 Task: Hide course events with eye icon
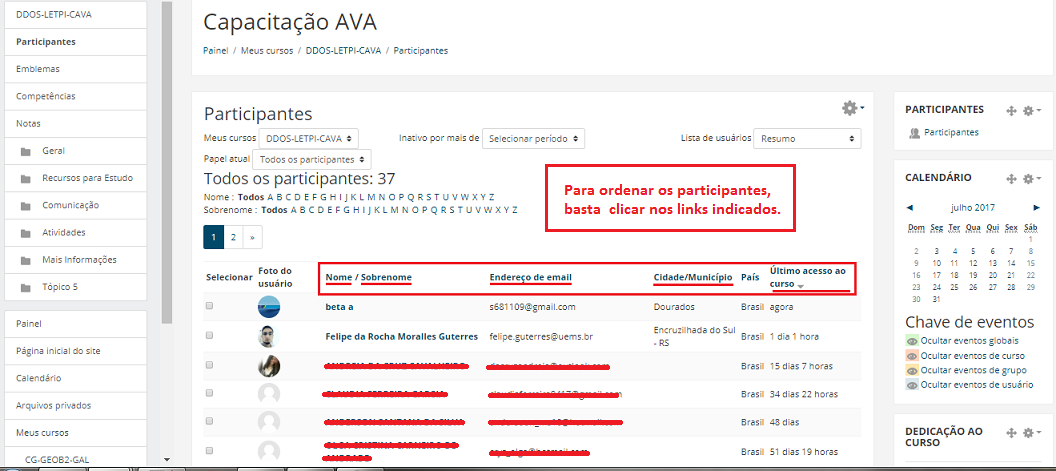(x=912, y=356)
